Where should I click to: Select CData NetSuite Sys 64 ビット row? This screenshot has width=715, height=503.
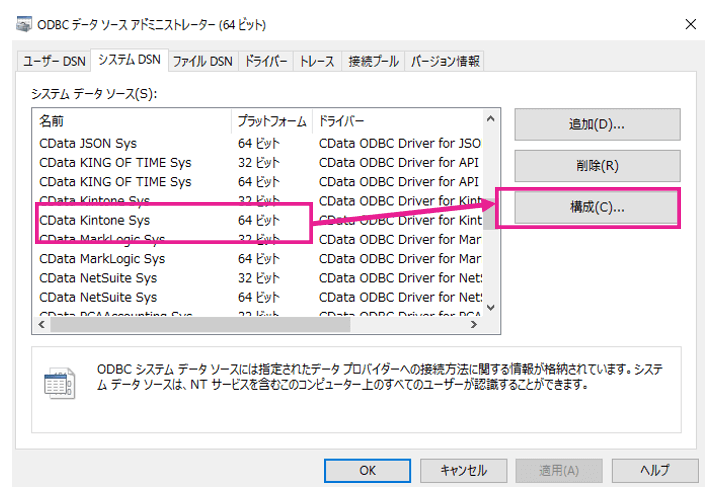click(x=258, y=297)
